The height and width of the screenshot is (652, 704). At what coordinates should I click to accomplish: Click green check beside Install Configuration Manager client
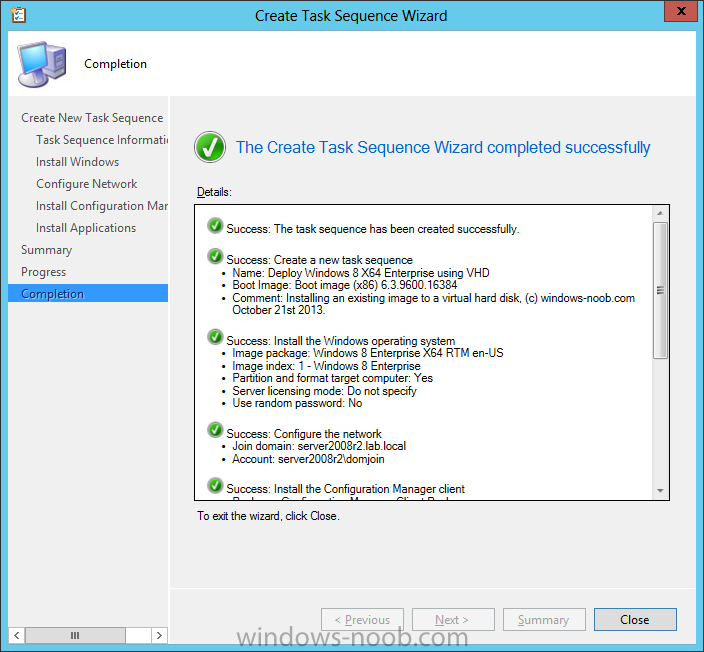(215, 485)
